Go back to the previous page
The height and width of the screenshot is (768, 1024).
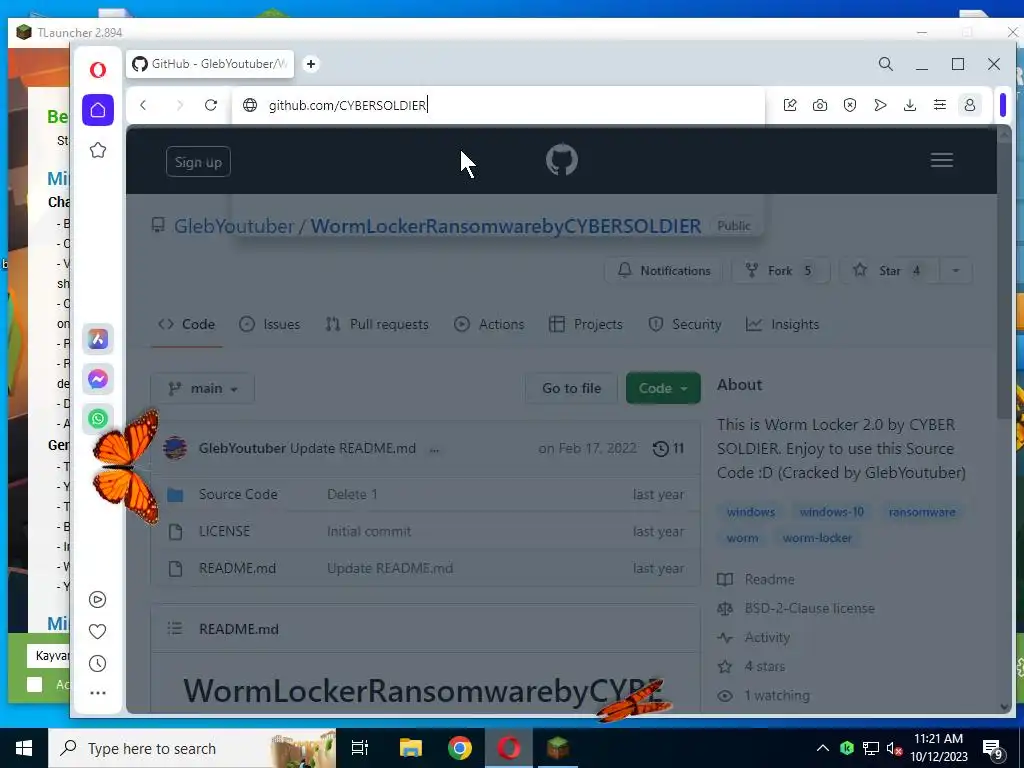(x=143, y=105)
